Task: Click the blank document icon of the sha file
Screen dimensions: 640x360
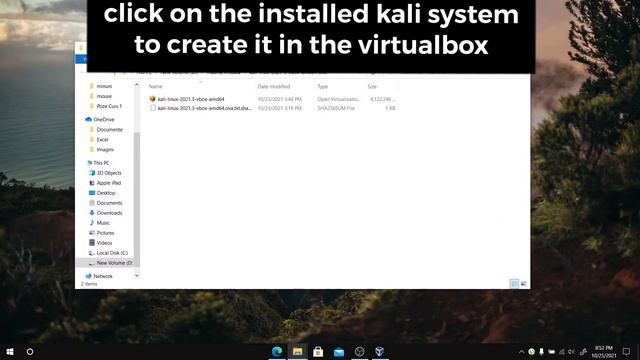Action: click(153, 108)
